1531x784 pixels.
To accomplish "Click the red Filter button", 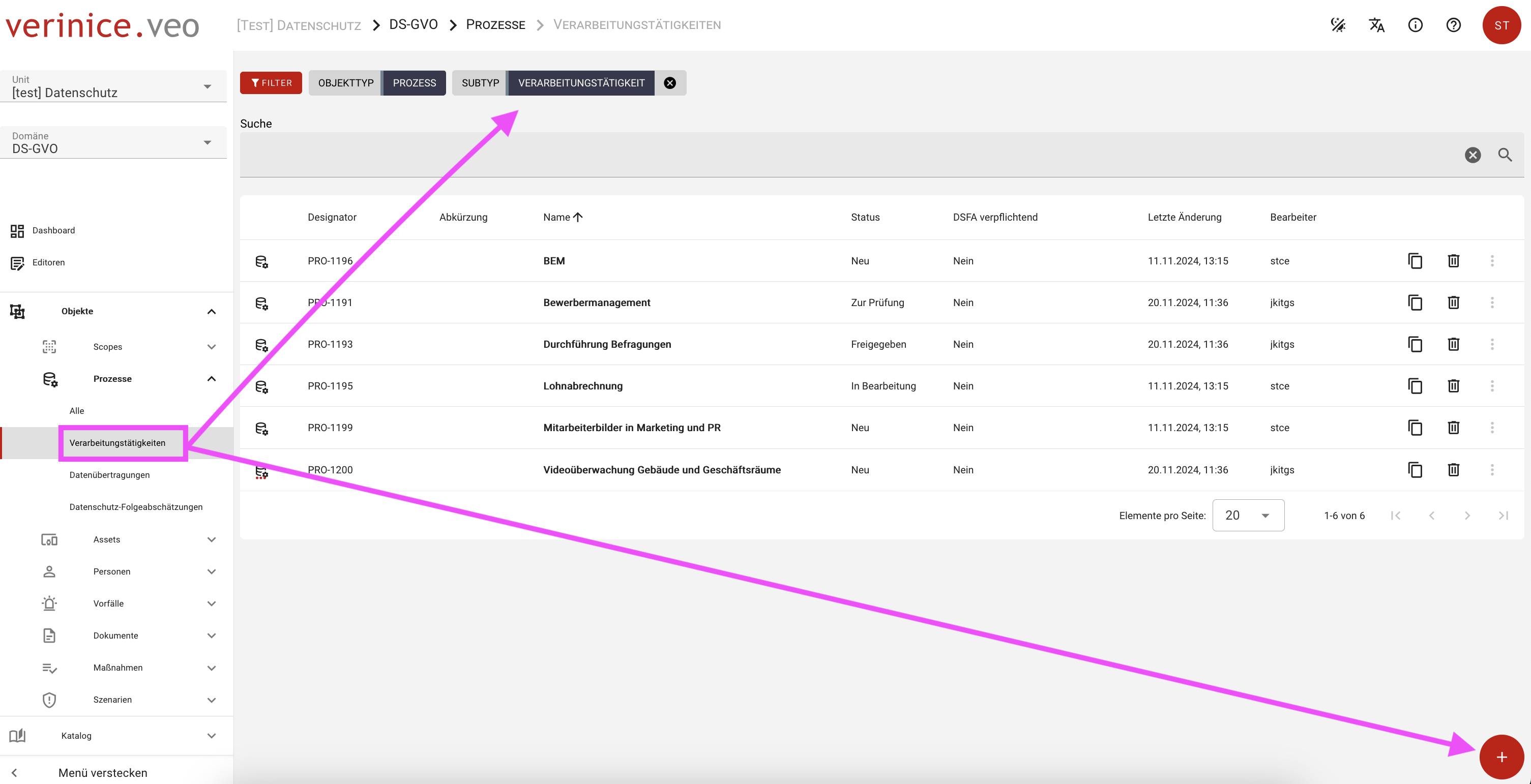I will click(x=271, y=83).
